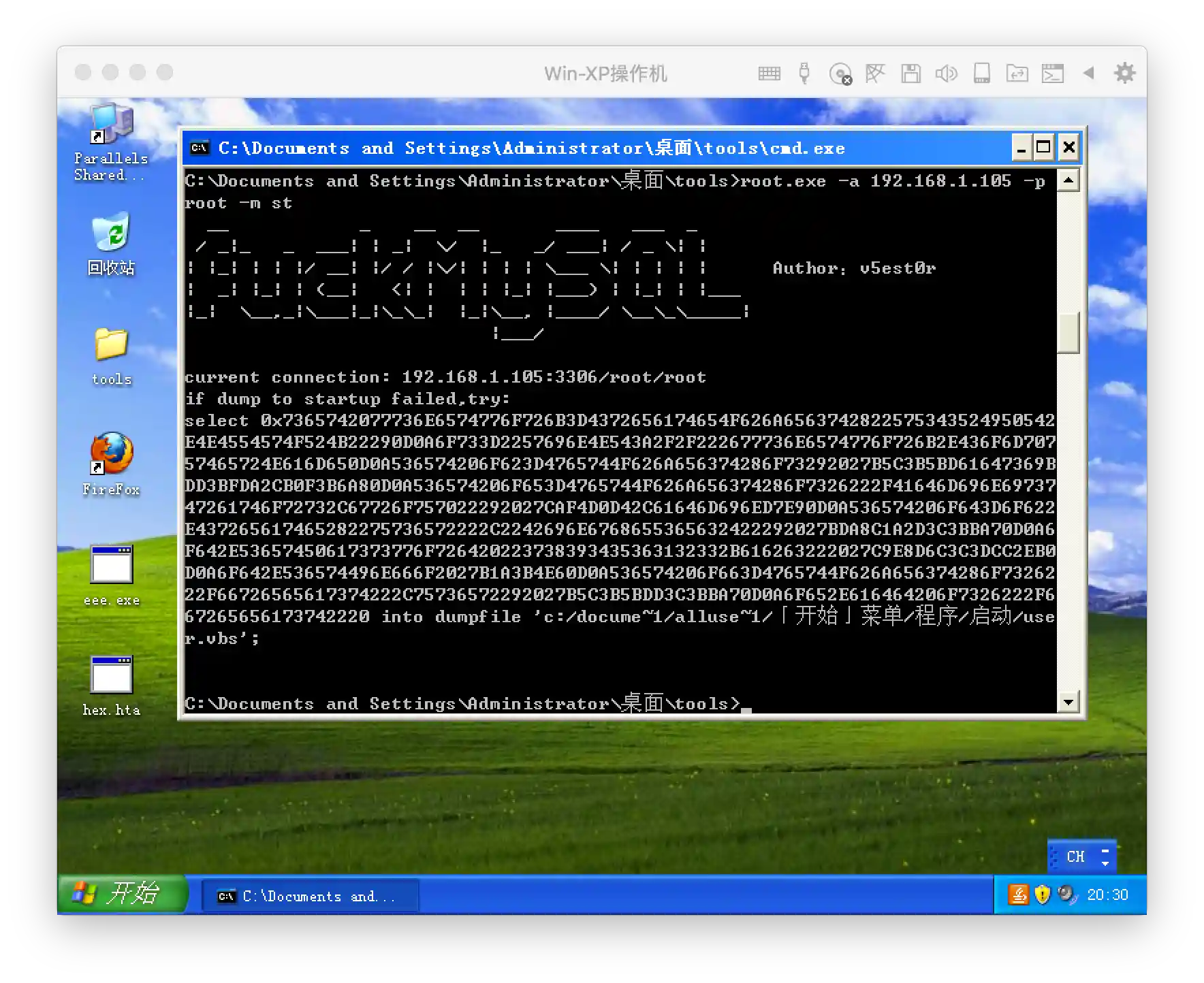Click the 'if dump to startup failed,try:' line
1204x983 pixels.
click(347, 399)
